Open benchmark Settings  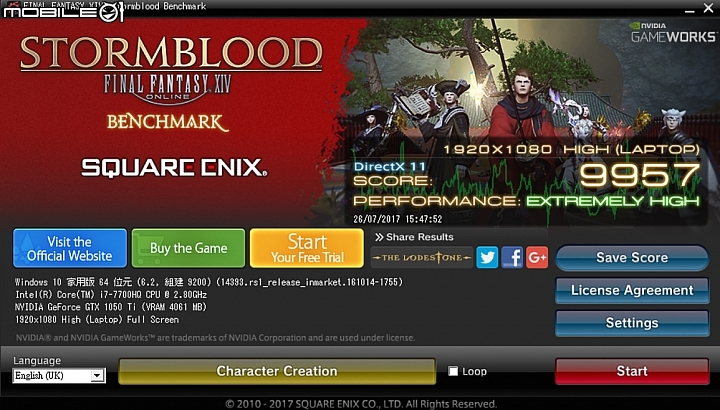pos(632,323)
